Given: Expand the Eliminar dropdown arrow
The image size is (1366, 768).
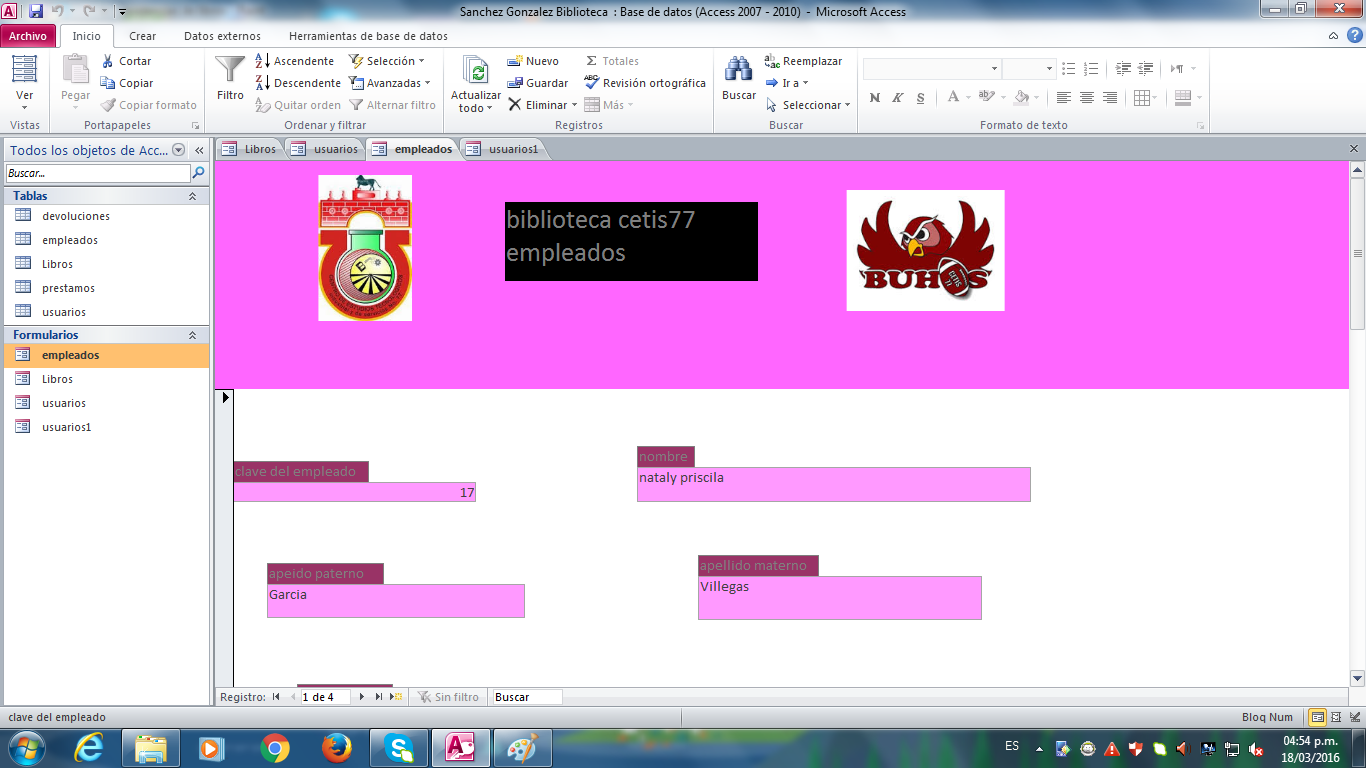Looking at the screenshot, I should pos(574,105).
